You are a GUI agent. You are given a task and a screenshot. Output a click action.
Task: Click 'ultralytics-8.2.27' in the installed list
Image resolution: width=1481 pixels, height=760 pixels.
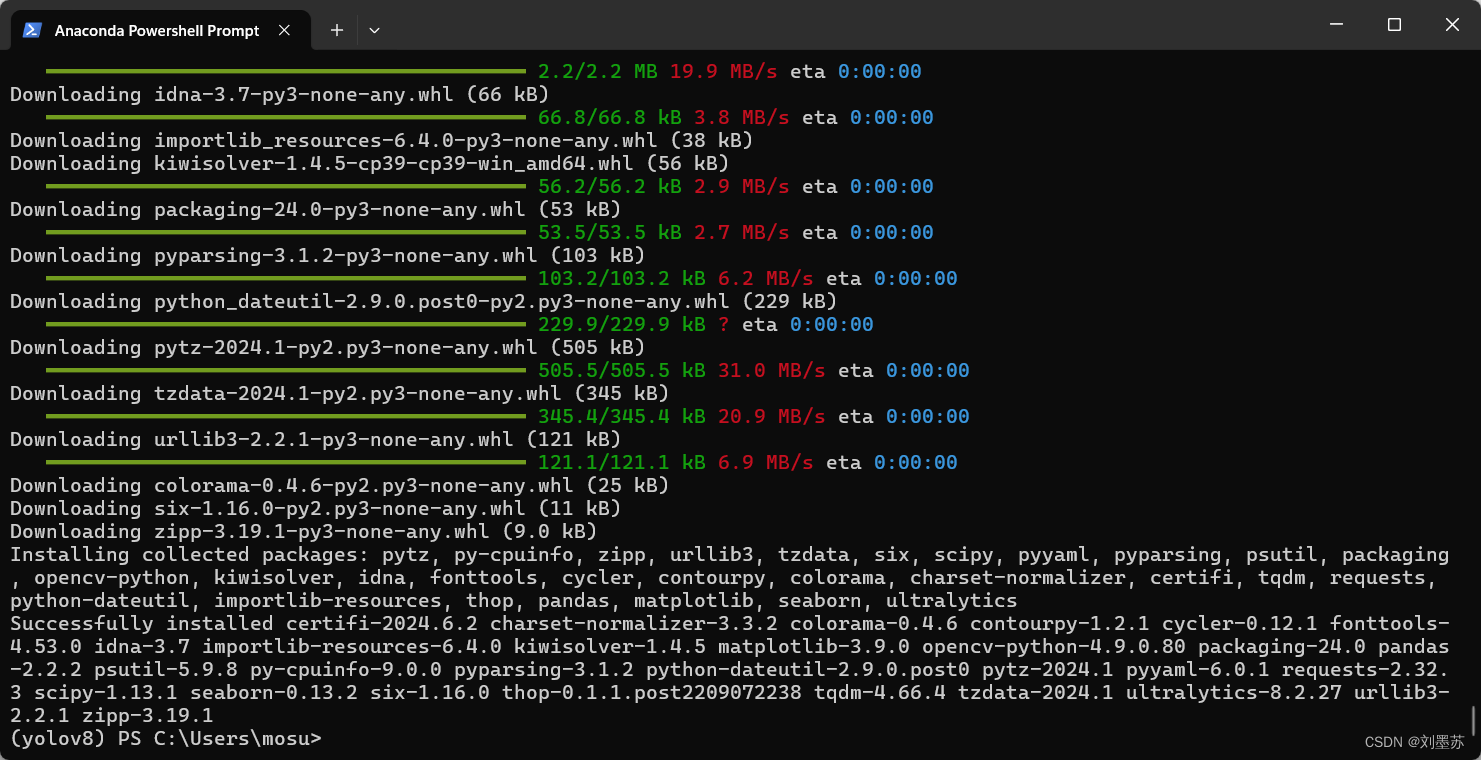tap(1232, 693)
